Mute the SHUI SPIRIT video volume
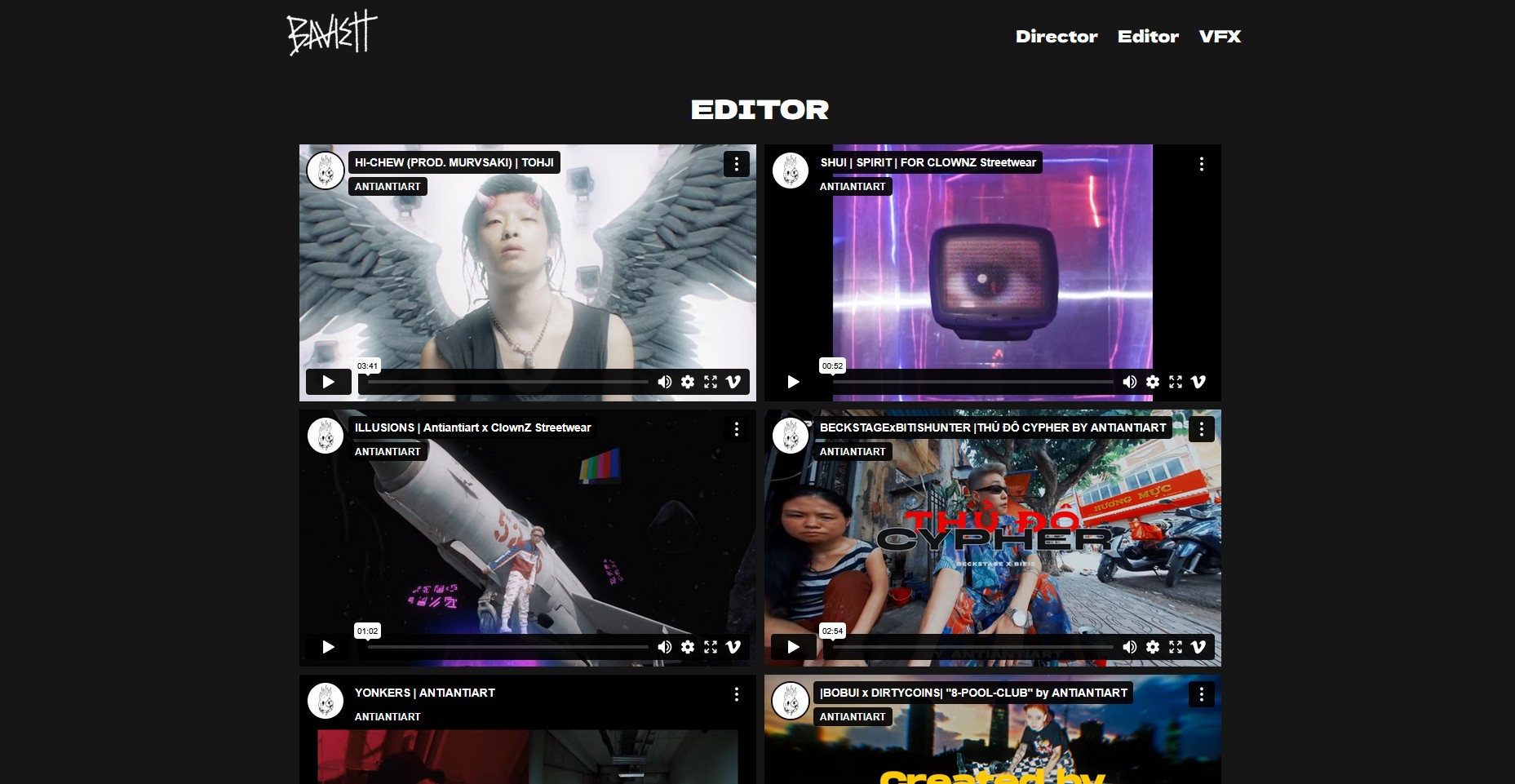The image size is (1515, 784). pos(1130,382)
